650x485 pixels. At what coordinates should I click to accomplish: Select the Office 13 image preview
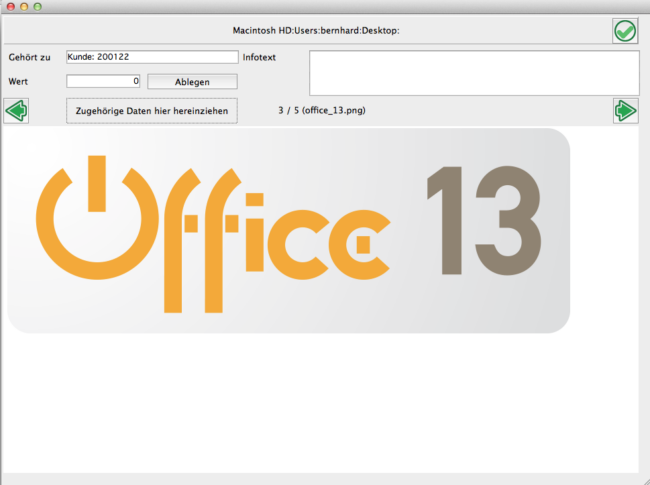[x=288, y=230]
